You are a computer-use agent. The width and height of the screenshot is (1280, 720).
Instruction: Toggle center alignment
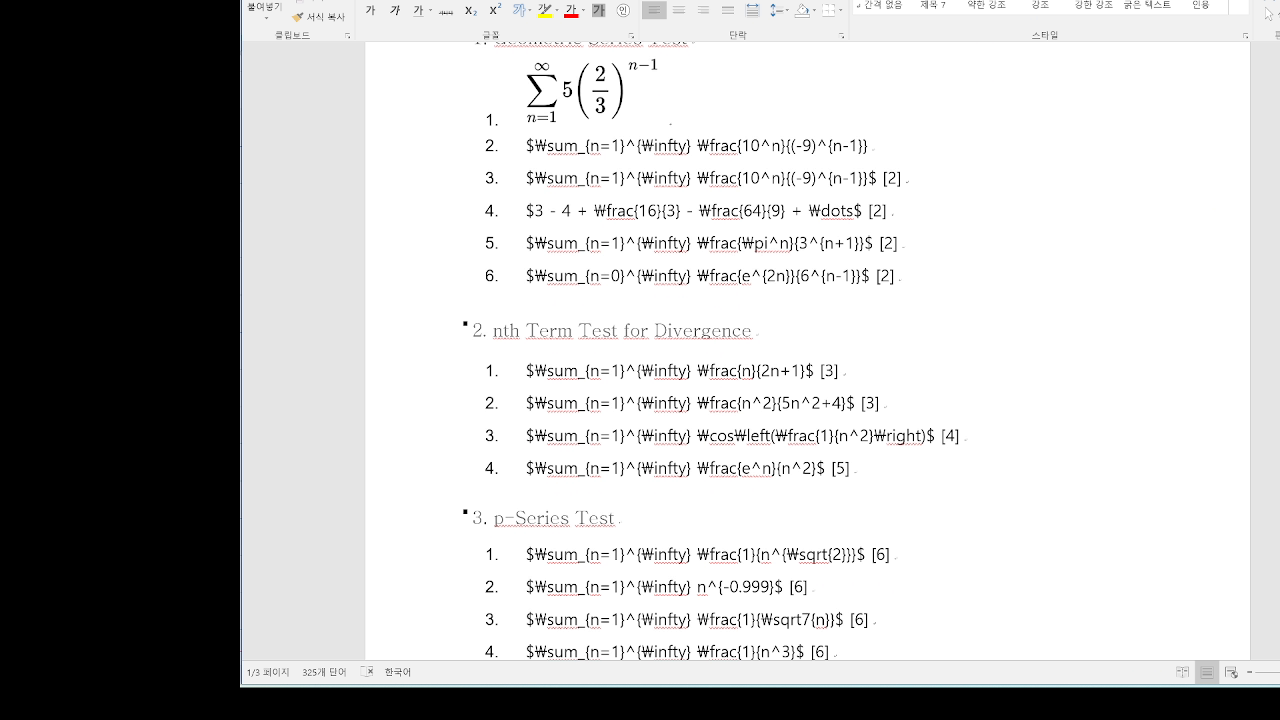tap(679, 10)
